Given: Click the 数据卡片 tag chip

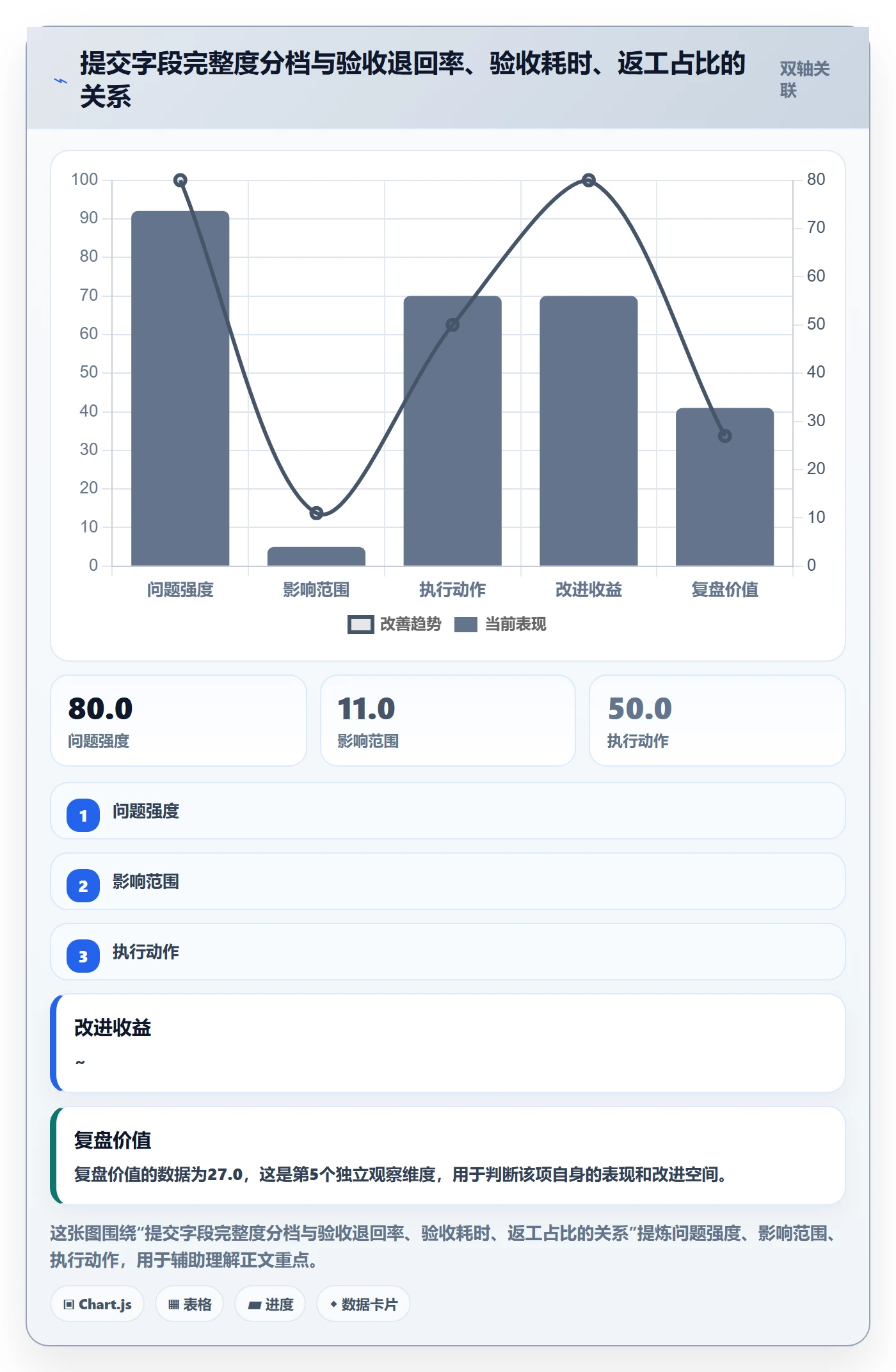Looking at the screenshot, I should coord(364,1304).
